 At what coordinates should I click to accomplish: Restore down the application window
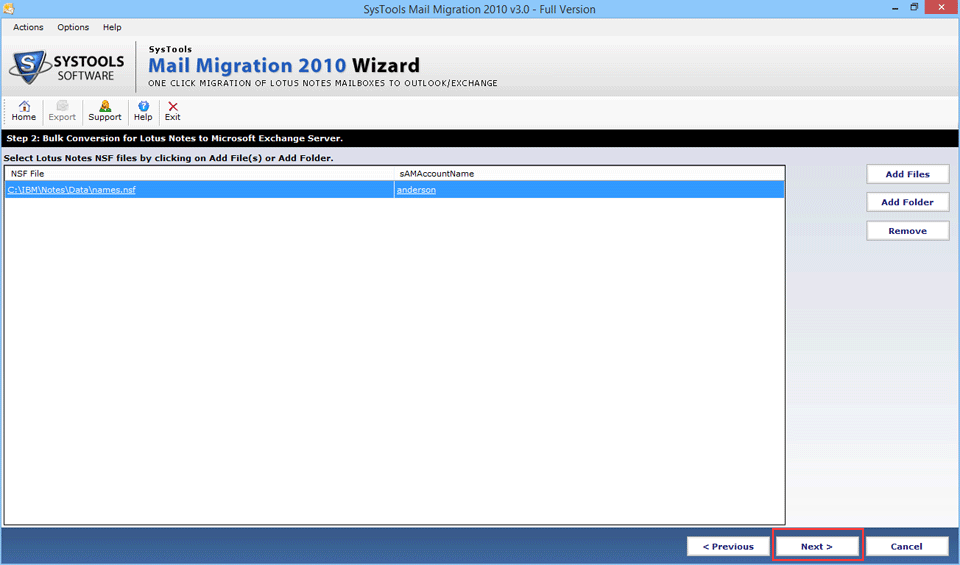click(914, 8)
